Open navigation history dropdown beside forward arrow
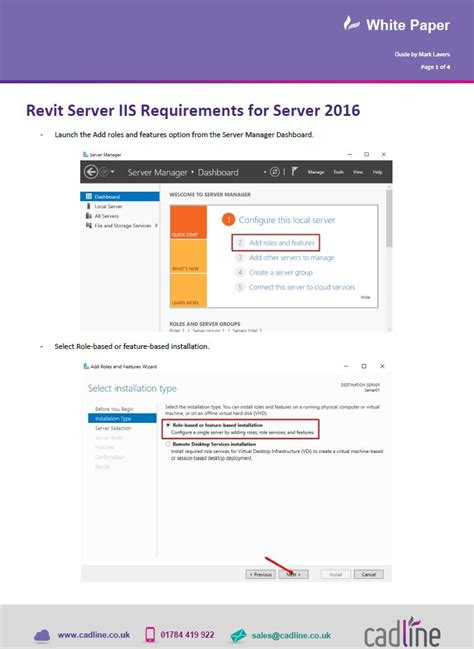 [112, 172]
